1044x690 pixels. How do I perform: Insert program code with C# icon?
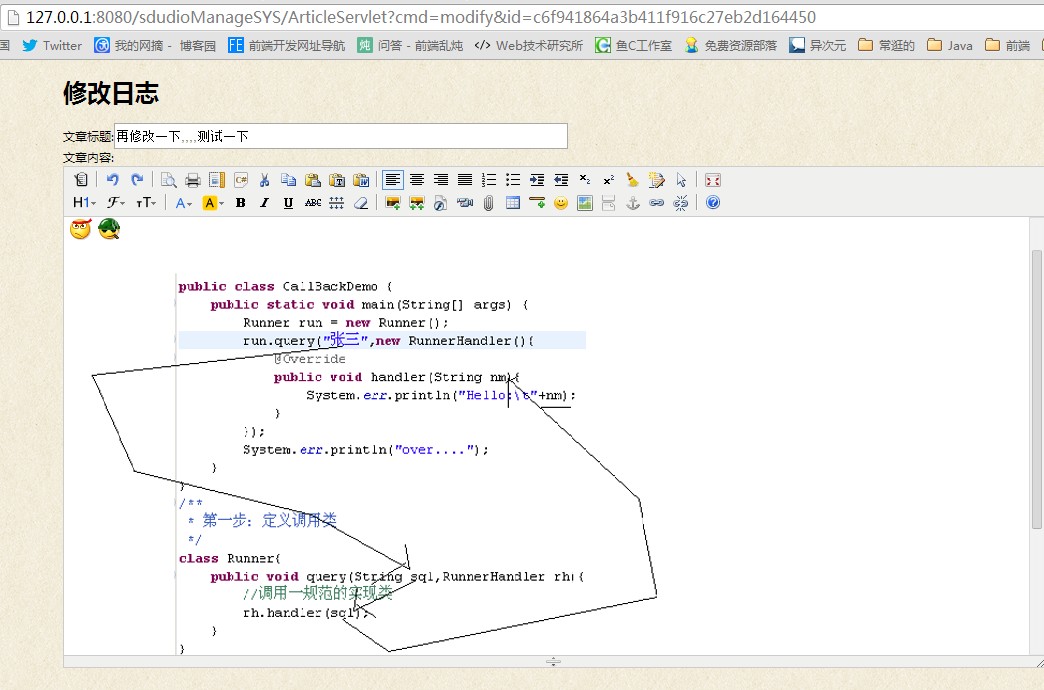(x=241, y=180)
